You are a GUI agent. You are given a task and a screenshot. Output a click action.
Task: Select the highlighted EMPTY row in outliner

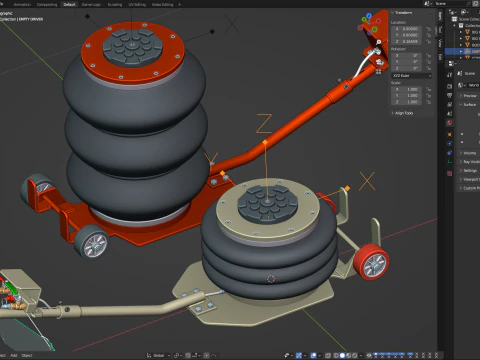(x=463, y=51)
